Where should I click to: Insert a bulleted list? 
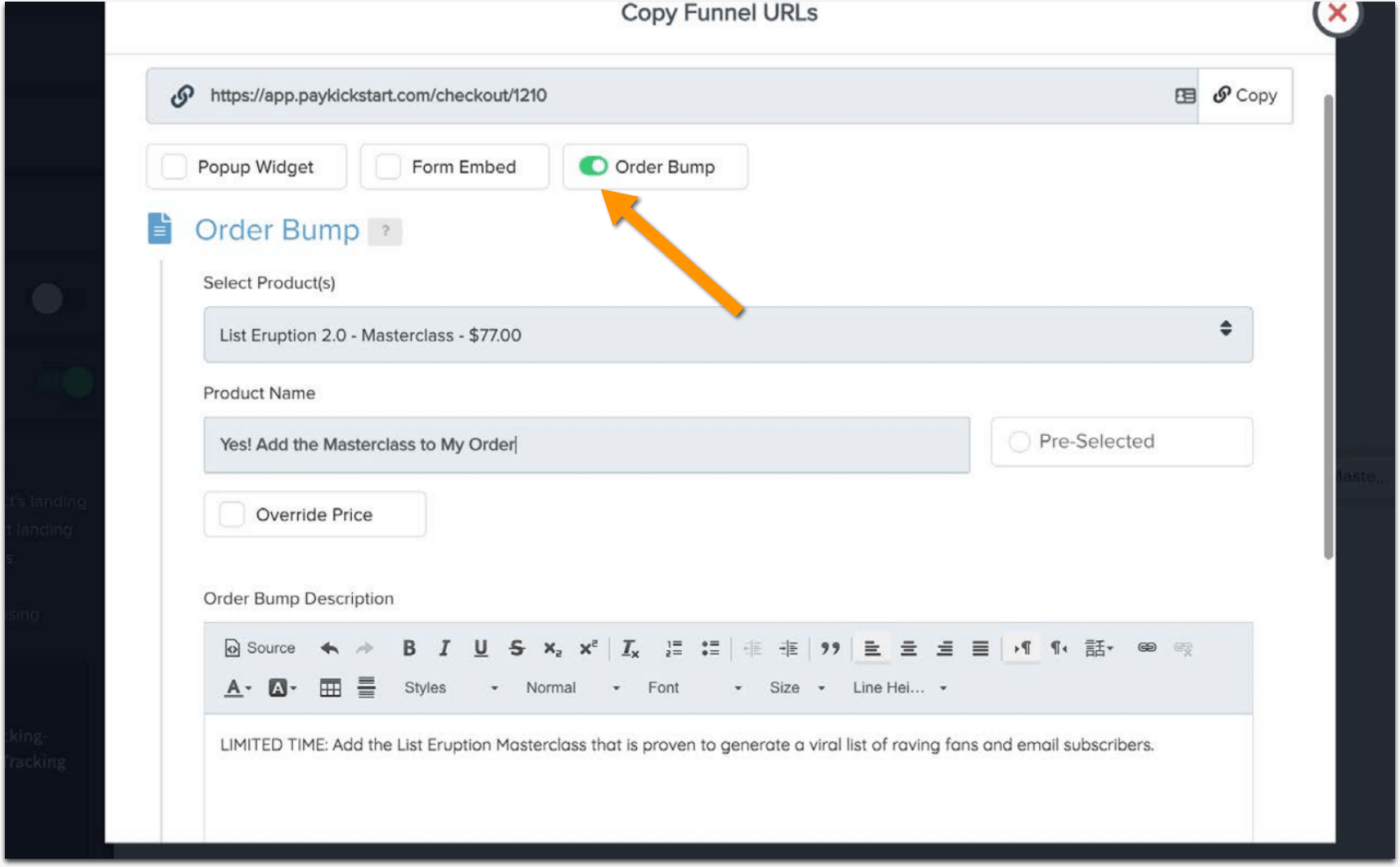click(711, 648)
